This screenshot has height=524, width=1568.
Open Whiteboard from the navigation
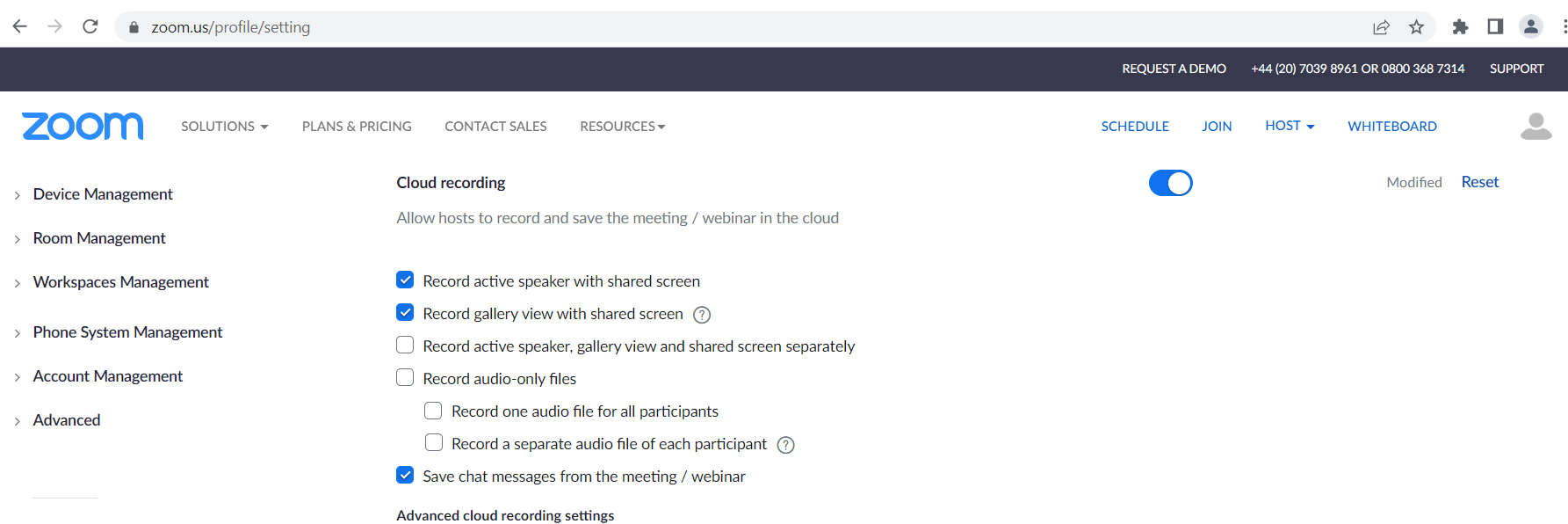pyautogui.click(x=1392, y=127)
